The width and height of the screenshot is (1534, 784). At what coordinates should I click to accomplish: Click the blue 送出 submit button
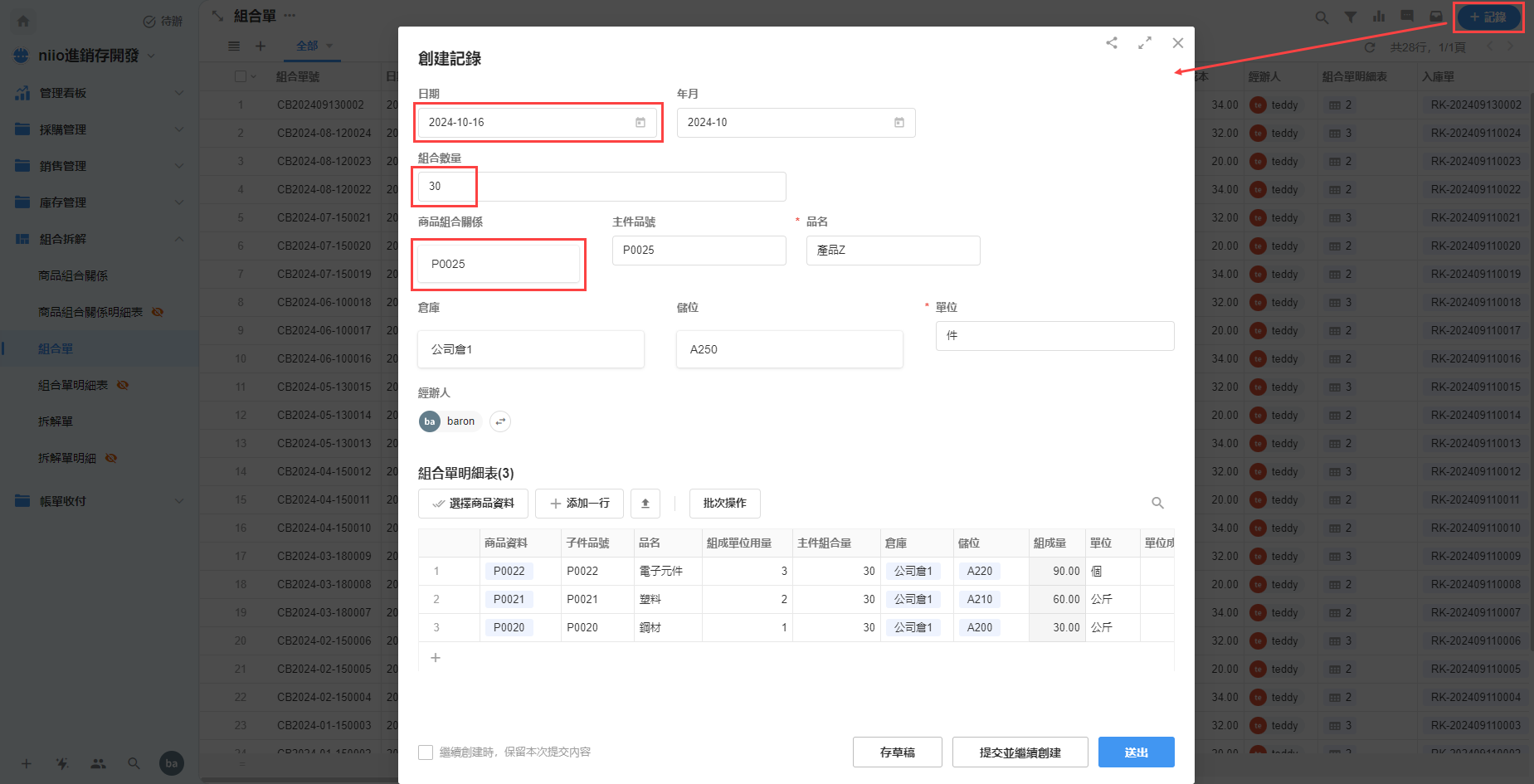coord(1136,752)
